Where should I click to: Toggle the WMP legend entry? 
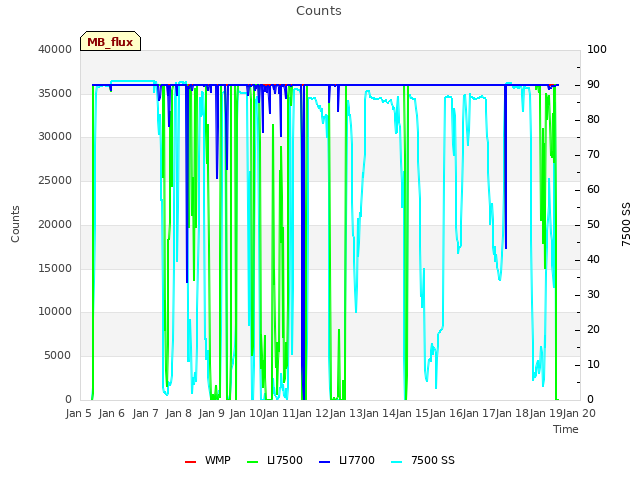(208, 460)
